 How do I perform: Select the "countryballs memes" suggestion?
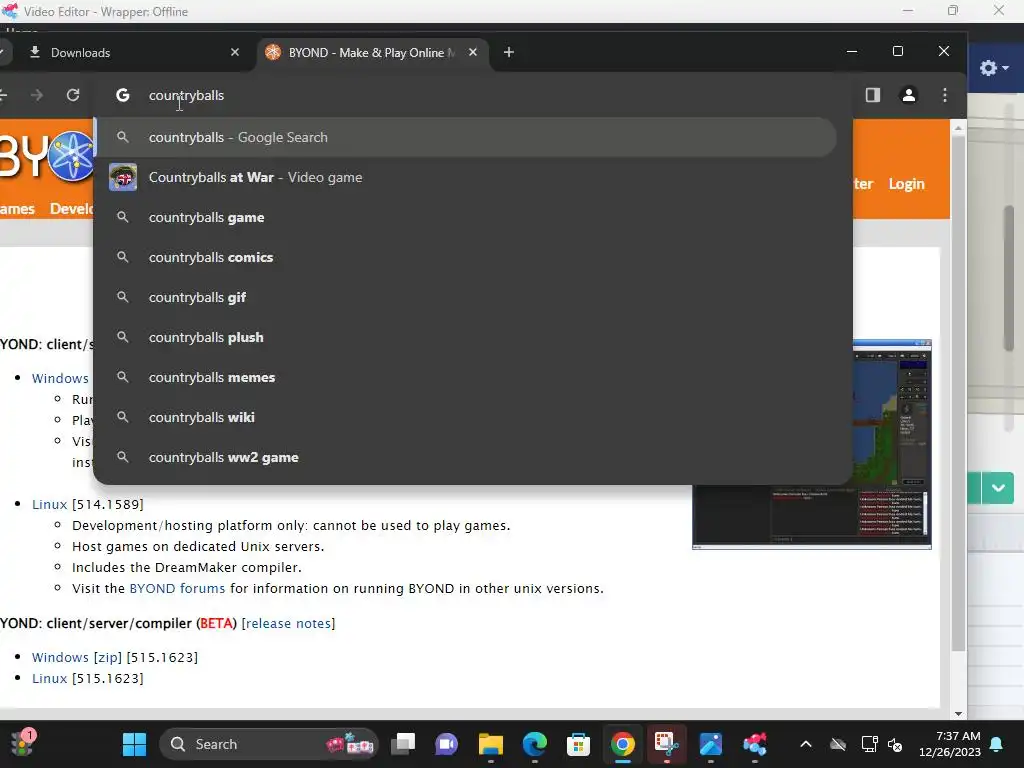pos(466,377)
